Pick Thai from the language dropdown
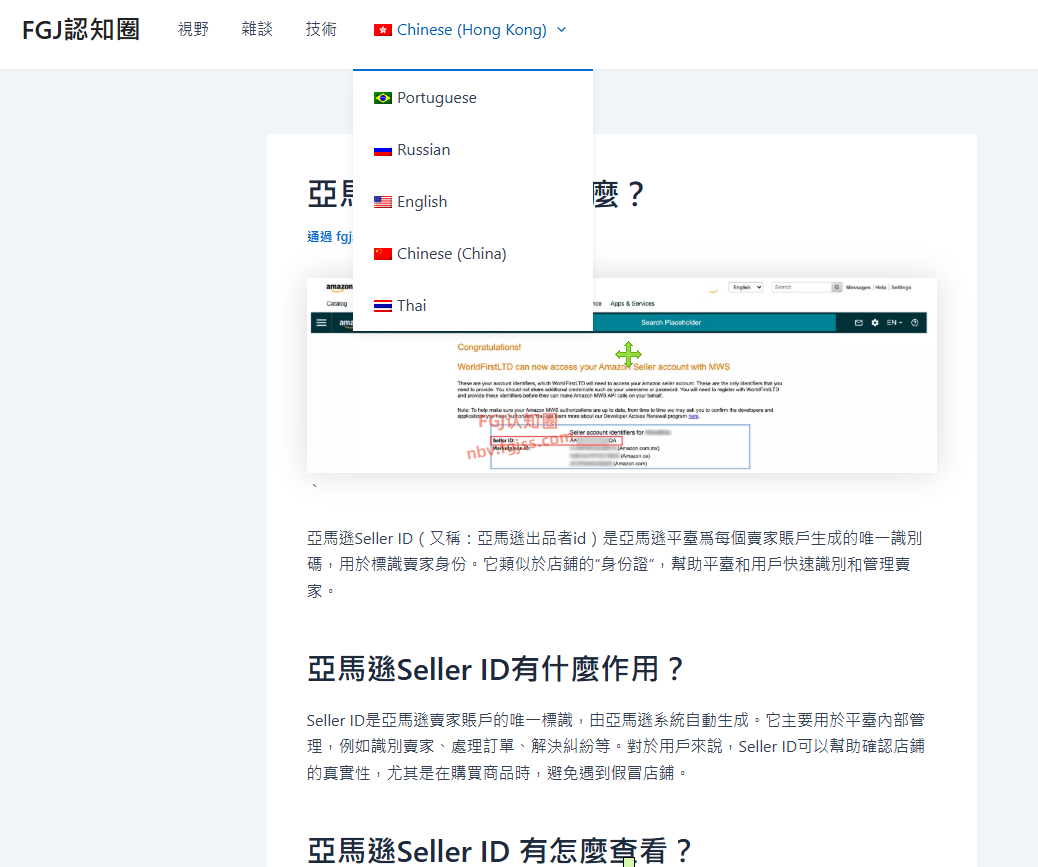1038x867 pixels. (x=412, y=306)
